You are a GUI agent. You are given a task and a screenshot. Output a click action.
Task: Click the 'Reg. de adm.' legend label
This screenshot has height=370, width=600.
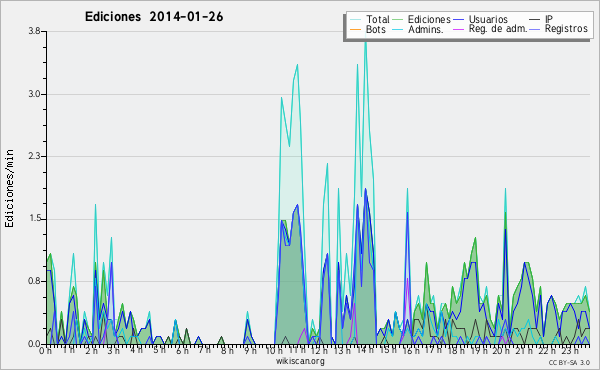tap(498, 29)
